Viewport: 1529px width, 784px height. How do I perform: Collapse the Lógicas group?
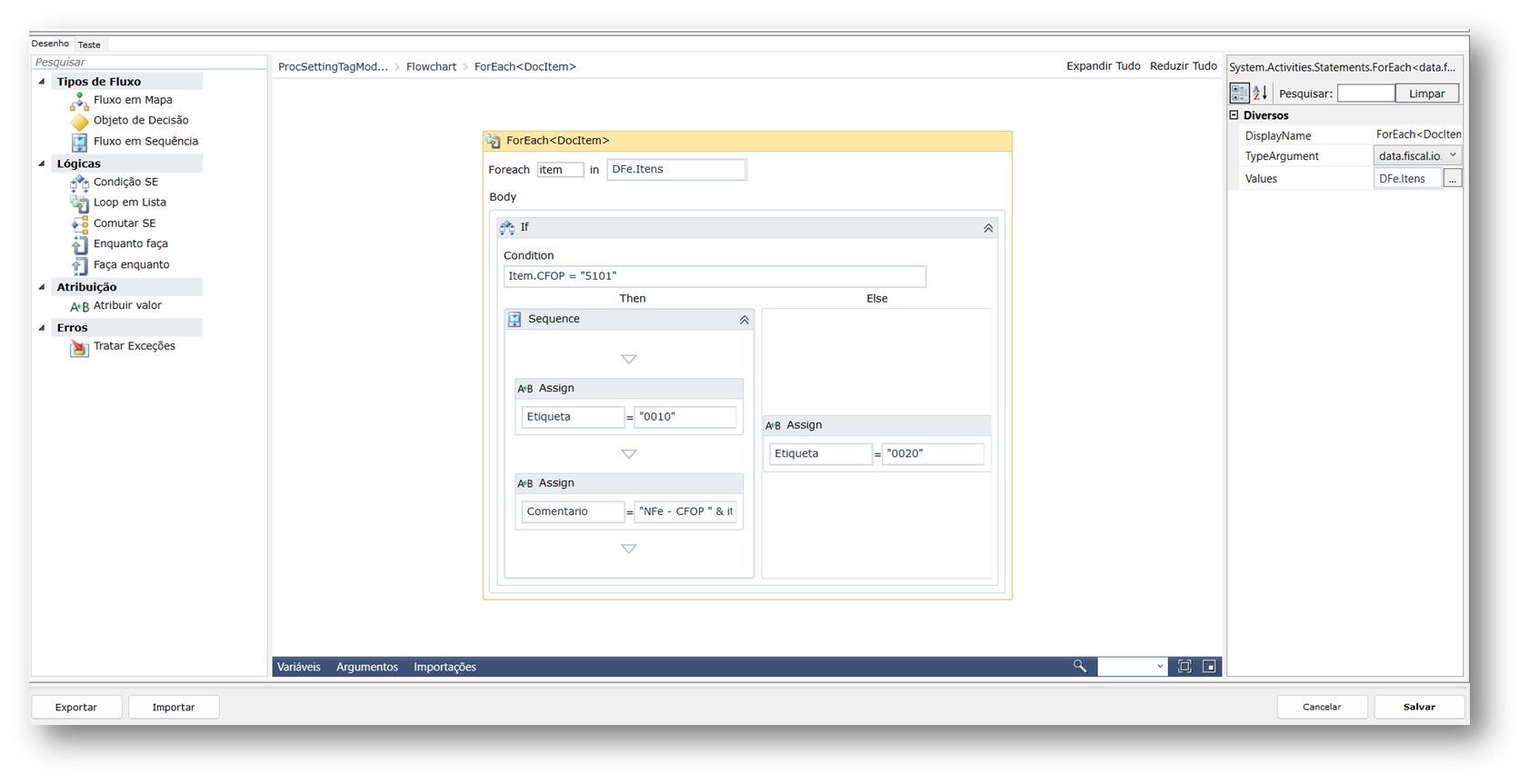coord(42,164)
